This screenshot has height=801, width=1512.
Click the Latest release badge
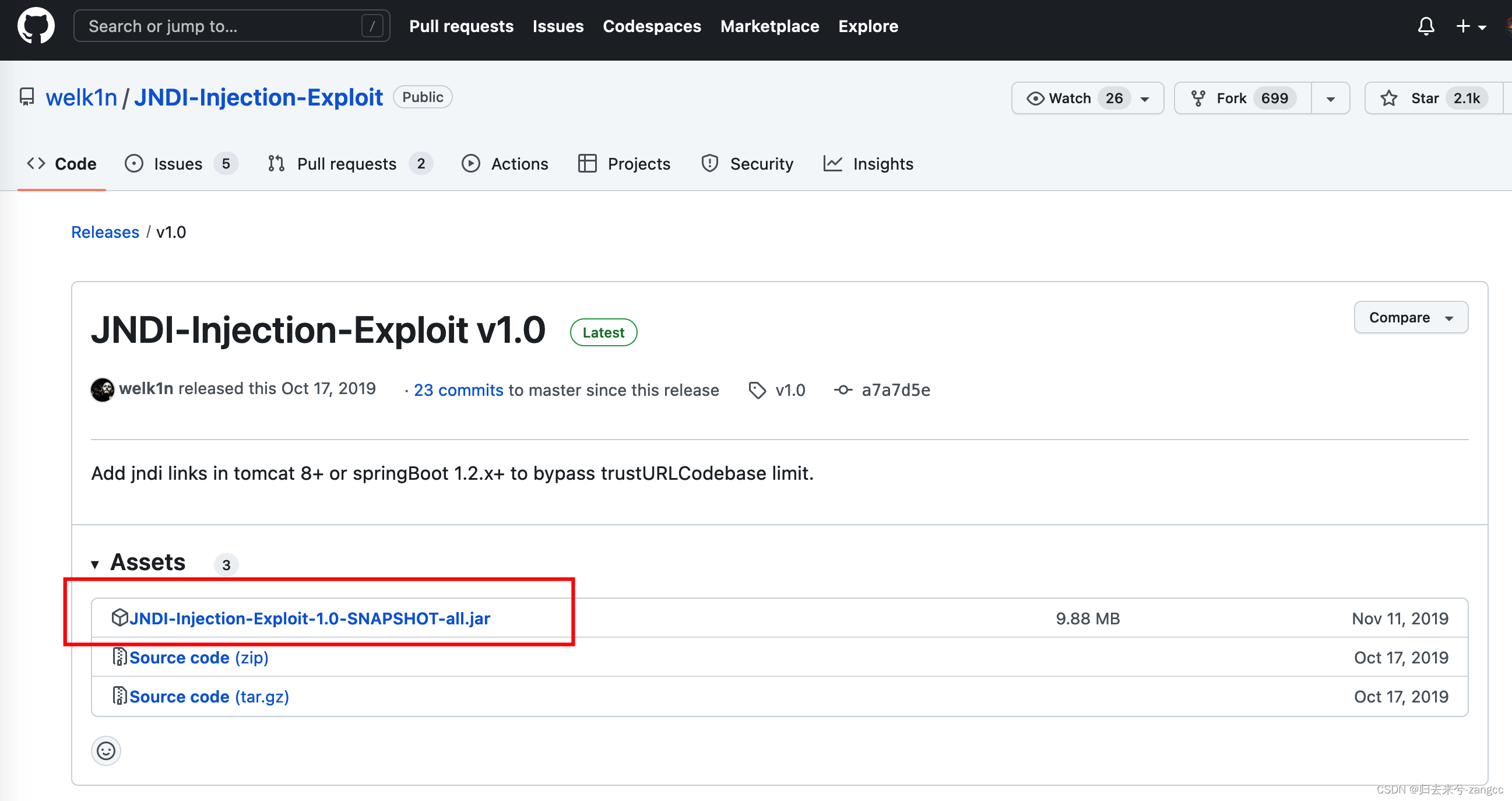click(x=603, y=332)
